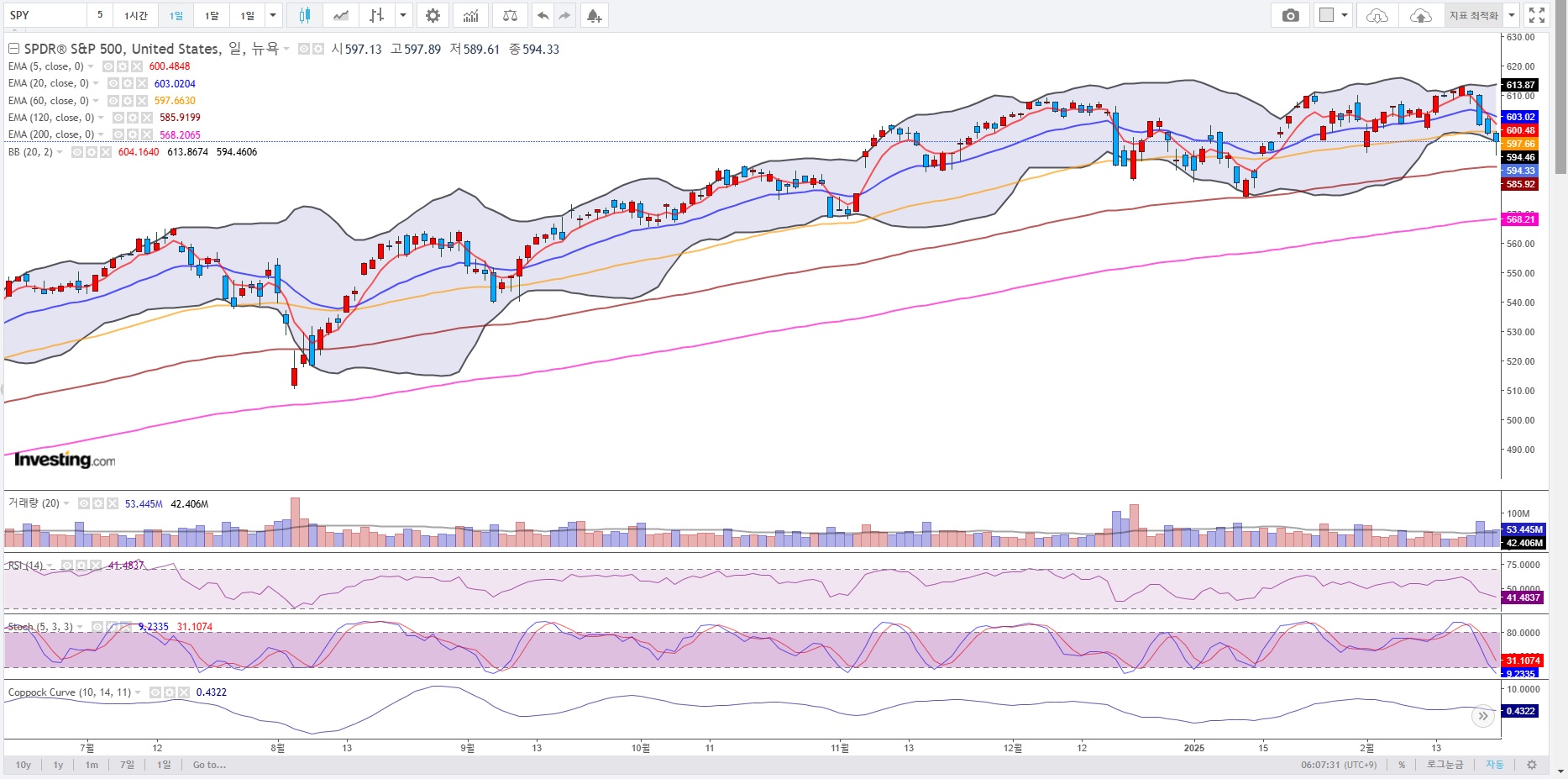Image resolution: width=1568 pixels, height=779 pixels.
Task: Collapse the SPDR S&P 500 legend box
Action: [x=13, y=49]
